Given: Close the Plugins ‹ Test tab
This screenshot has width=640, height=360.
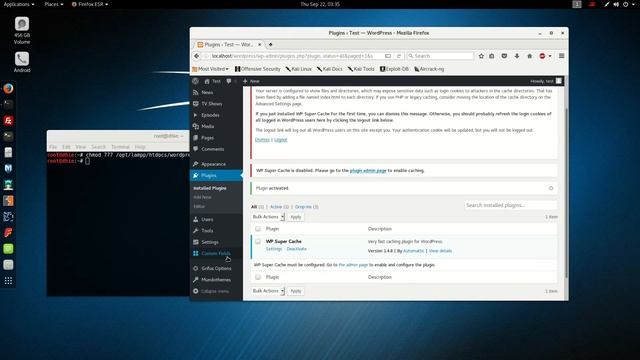Looking at the screenshot, I should (260, 44).
